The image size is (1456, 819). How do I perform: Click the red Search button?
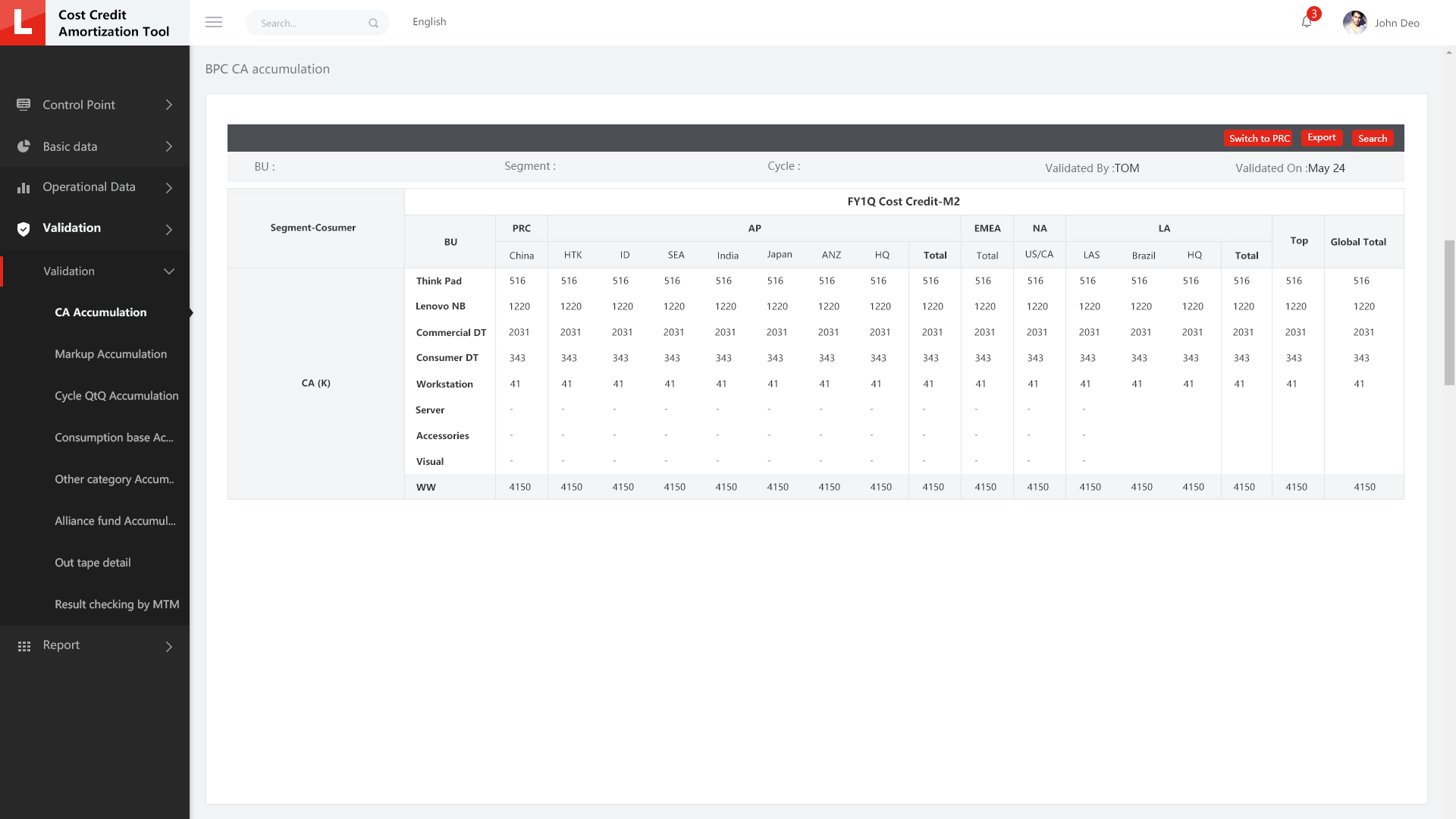(x=1373, y=138)
